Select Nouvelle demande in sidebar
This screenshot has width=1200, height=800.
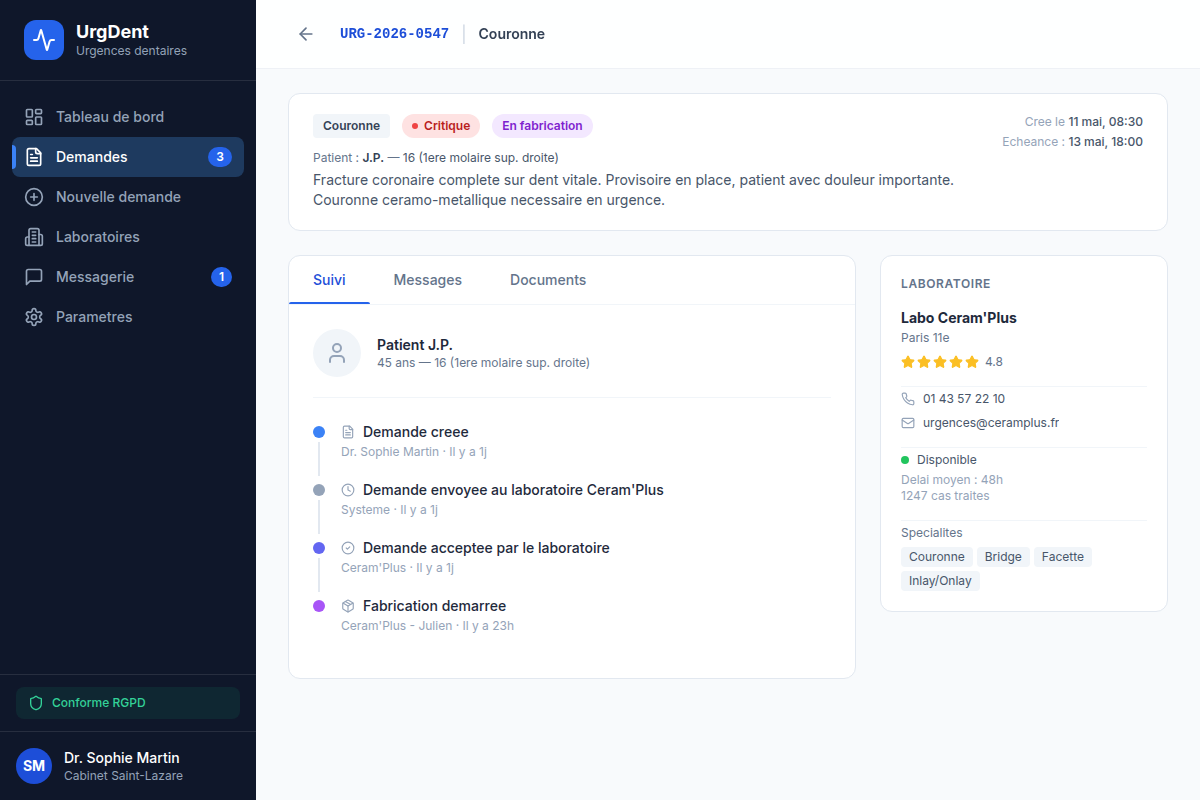click(x=128, y=197)
